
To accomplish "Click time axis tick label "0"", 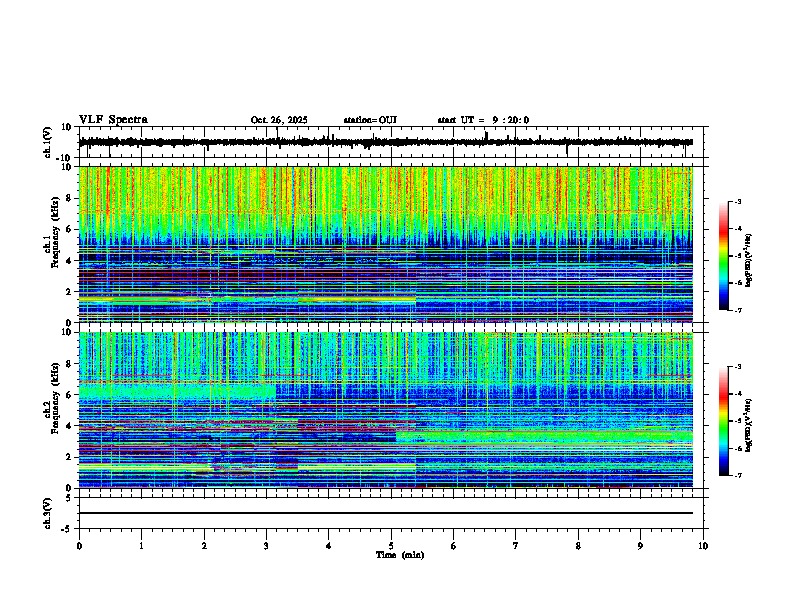I will pos(79,546).
